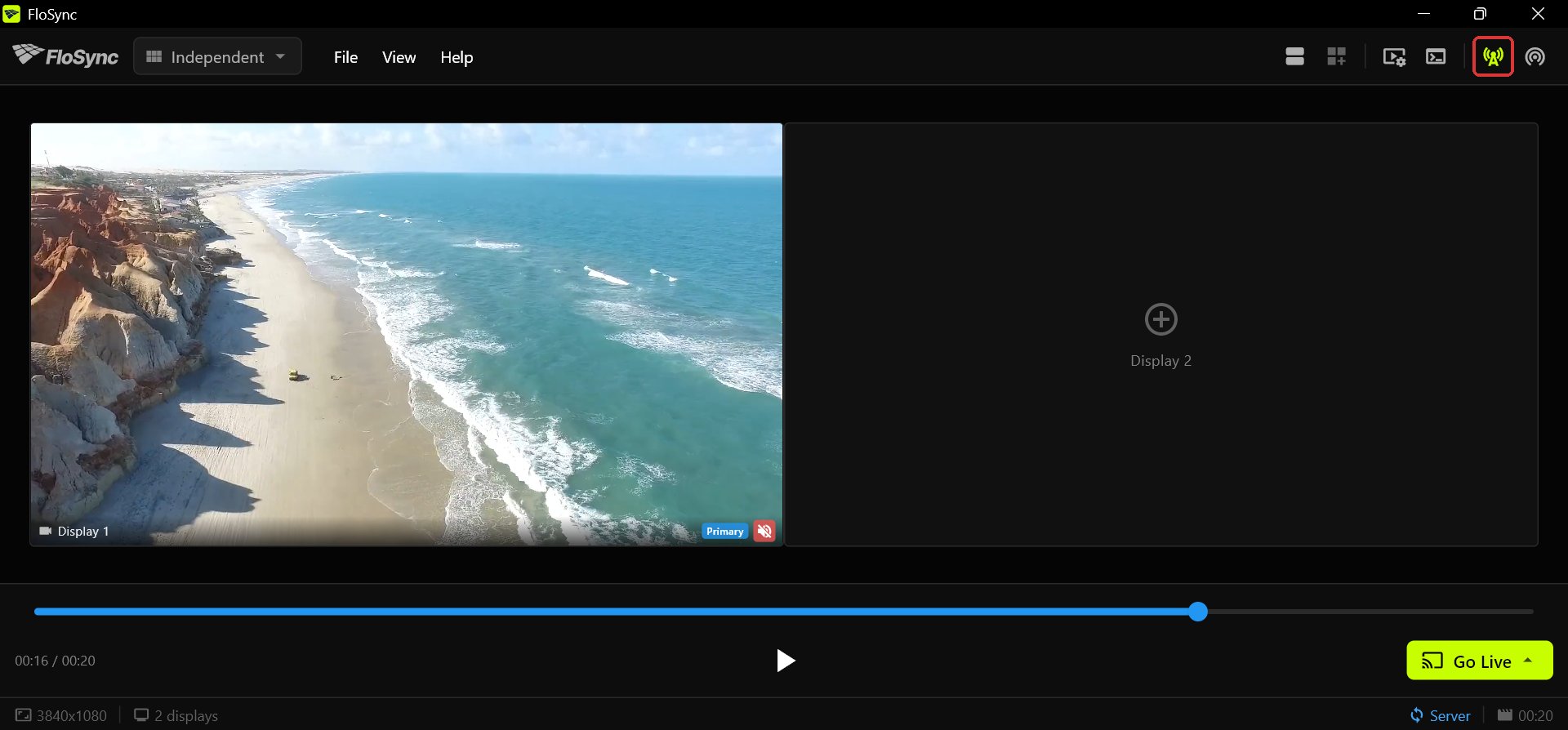Click the green broadcast tower icon
Viewport: 1568px width, 730px height.
click(x=1493, y=56)
